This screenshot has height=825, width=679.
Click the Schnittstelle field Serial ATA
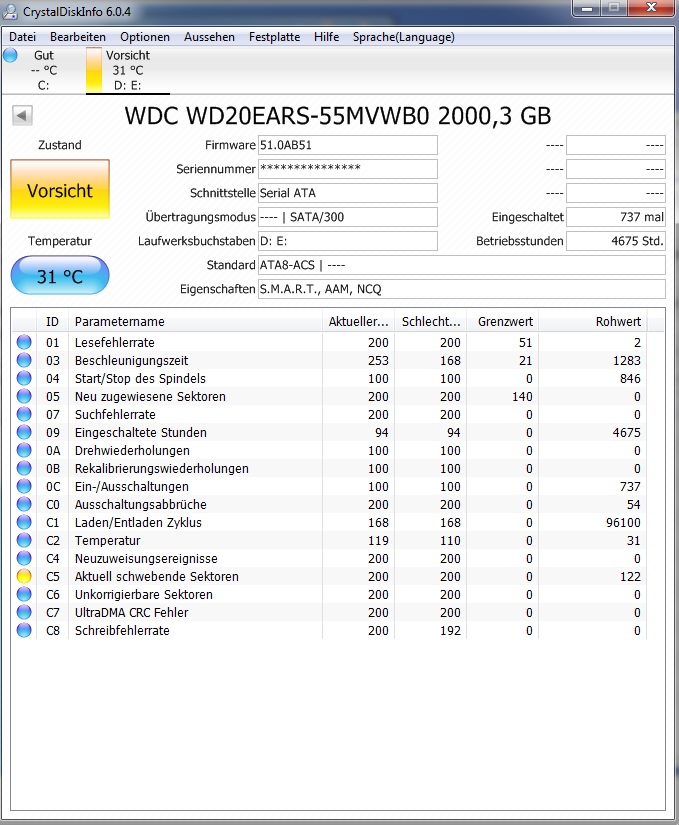[348, 193]
